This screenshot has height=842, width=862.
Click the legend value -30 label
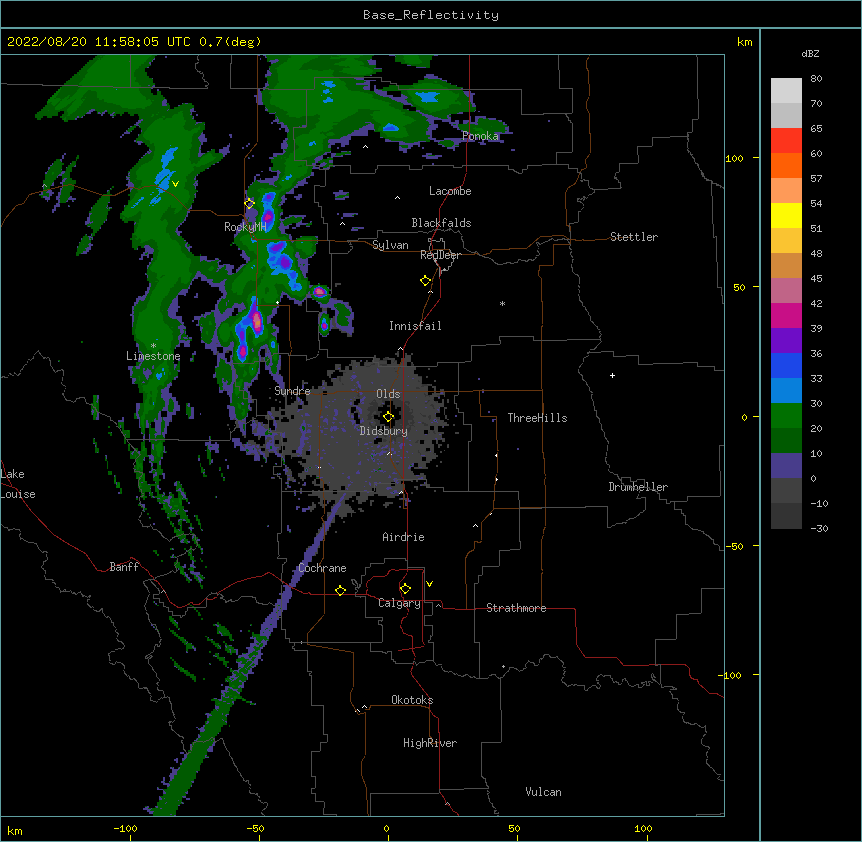[x=819, y=528]
